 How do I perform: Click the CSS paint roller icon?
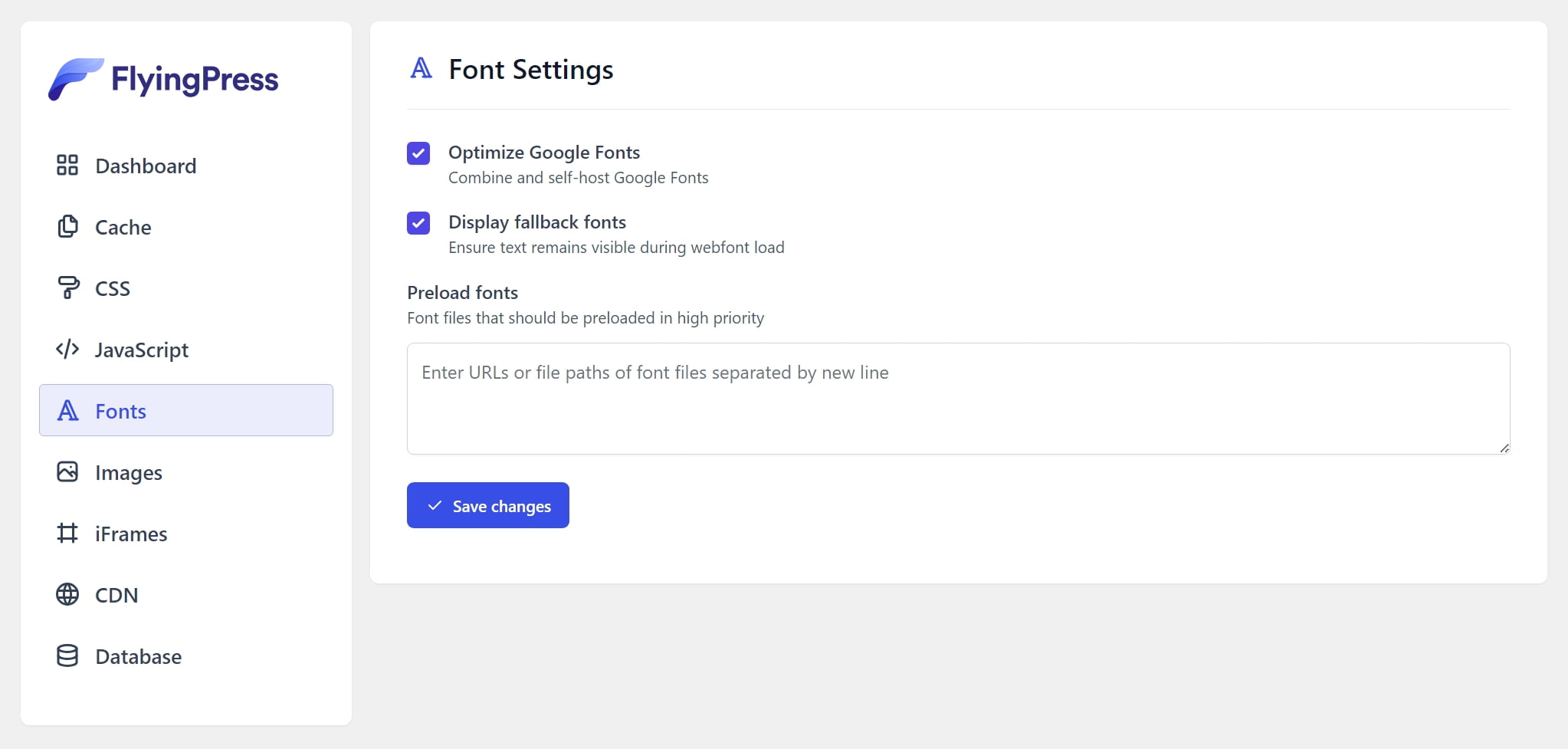coord(67,287)
